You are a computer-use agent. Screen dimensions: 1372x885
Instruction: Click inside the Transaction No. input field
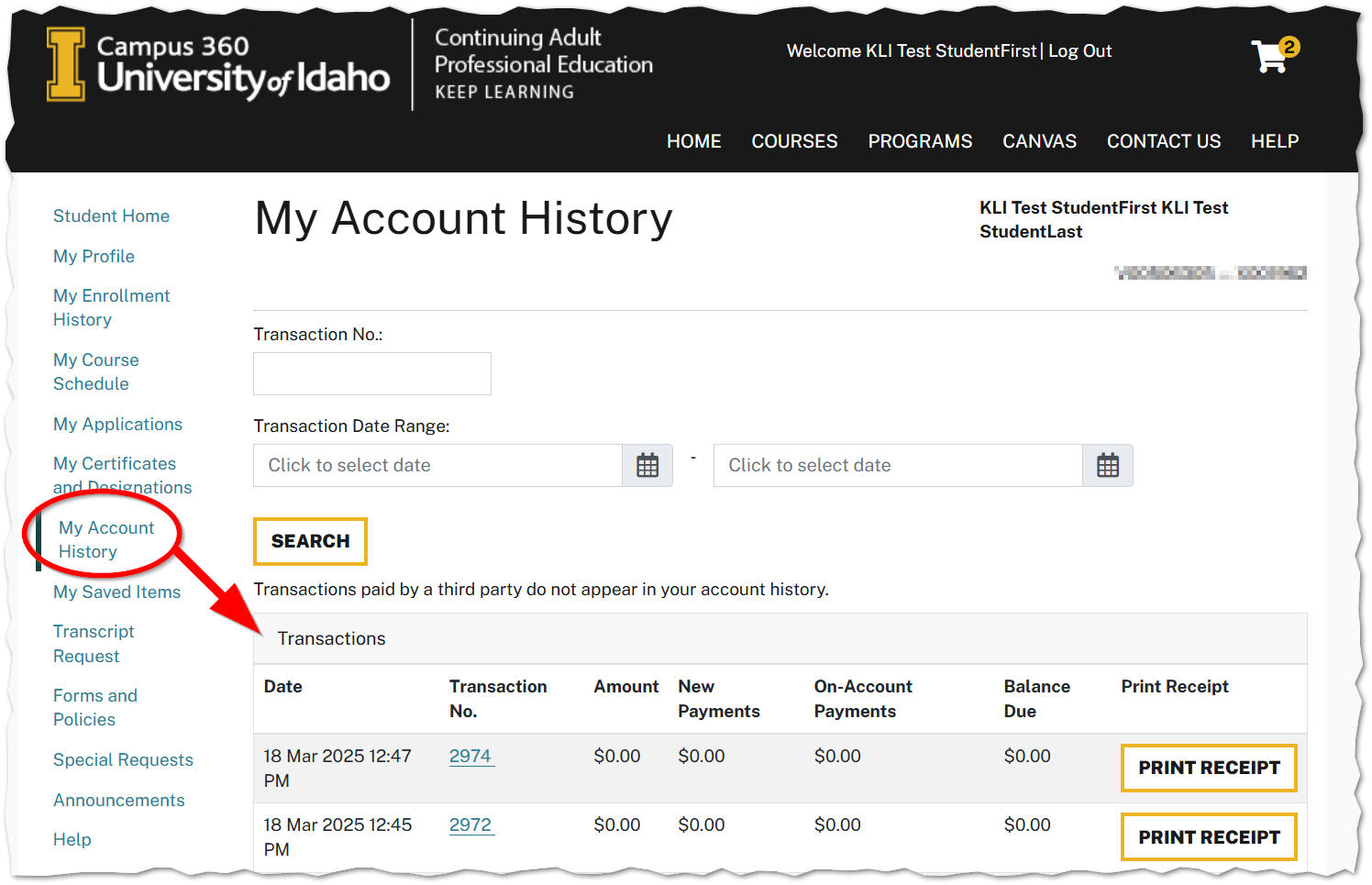pyautogui.click(x=371, y=373)
